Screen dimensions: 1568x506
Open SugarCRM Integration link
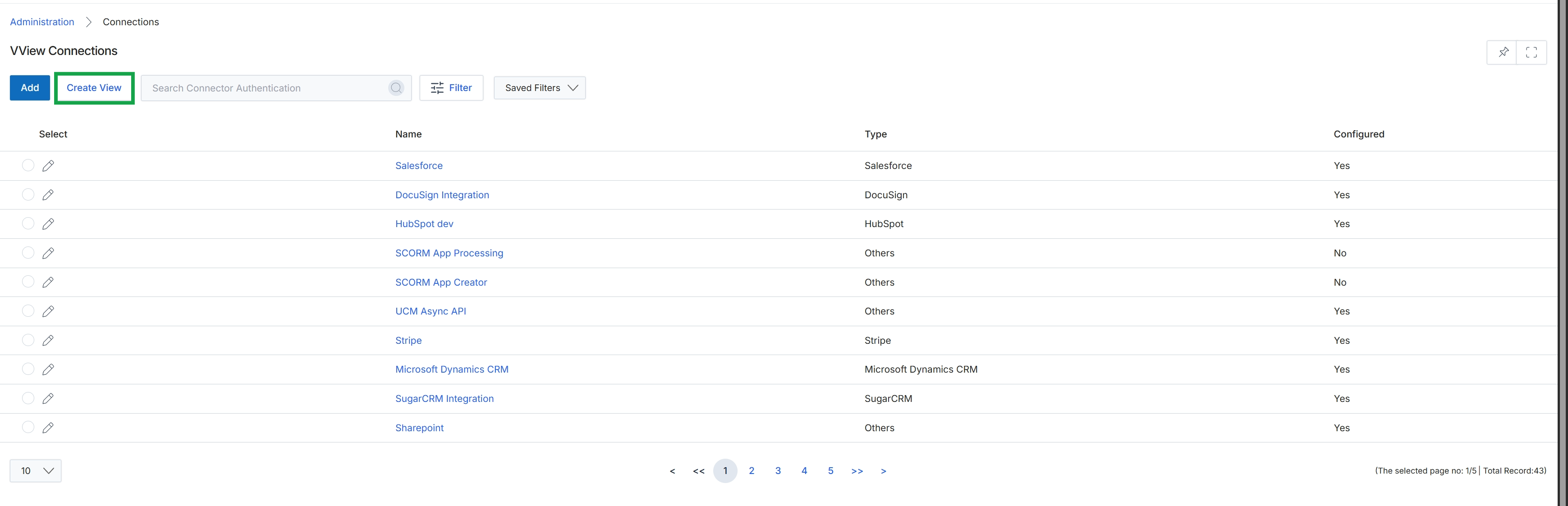click(x=445, y=398)
